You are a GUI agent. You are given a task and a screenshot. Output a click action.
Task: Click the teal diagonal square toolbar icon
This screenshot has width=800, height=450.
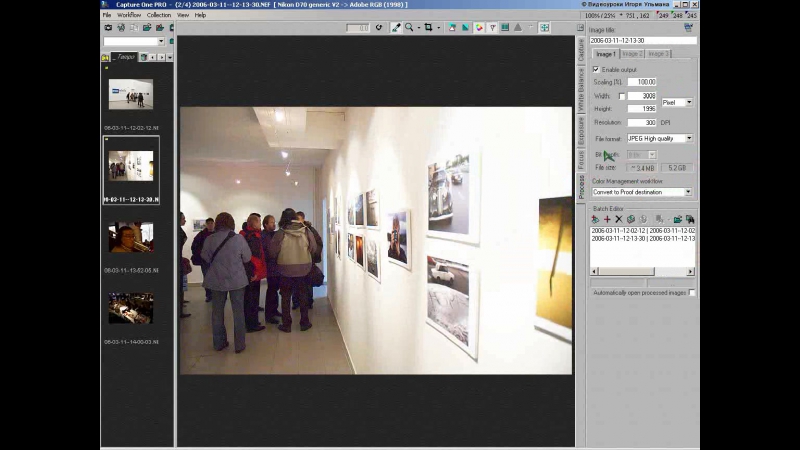coord(465,28)
